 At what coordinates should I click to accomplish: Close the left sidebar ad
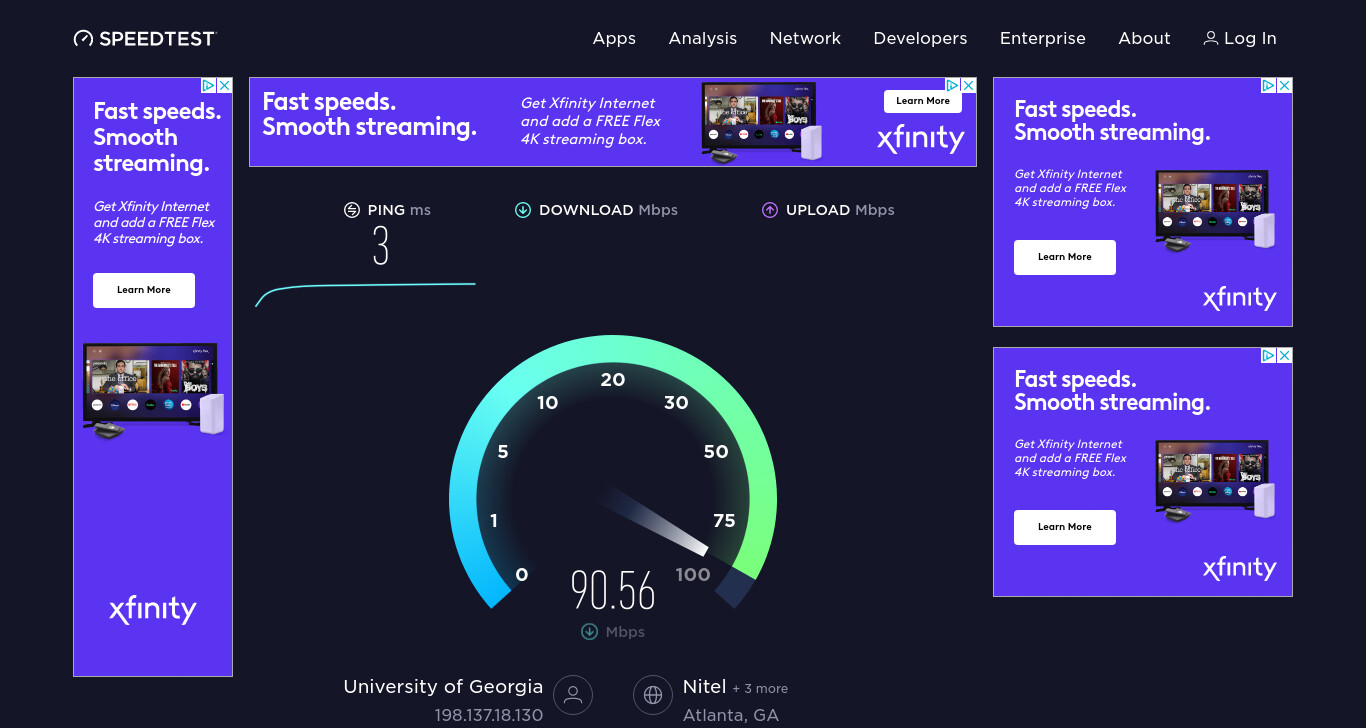[x=225, y=86]
